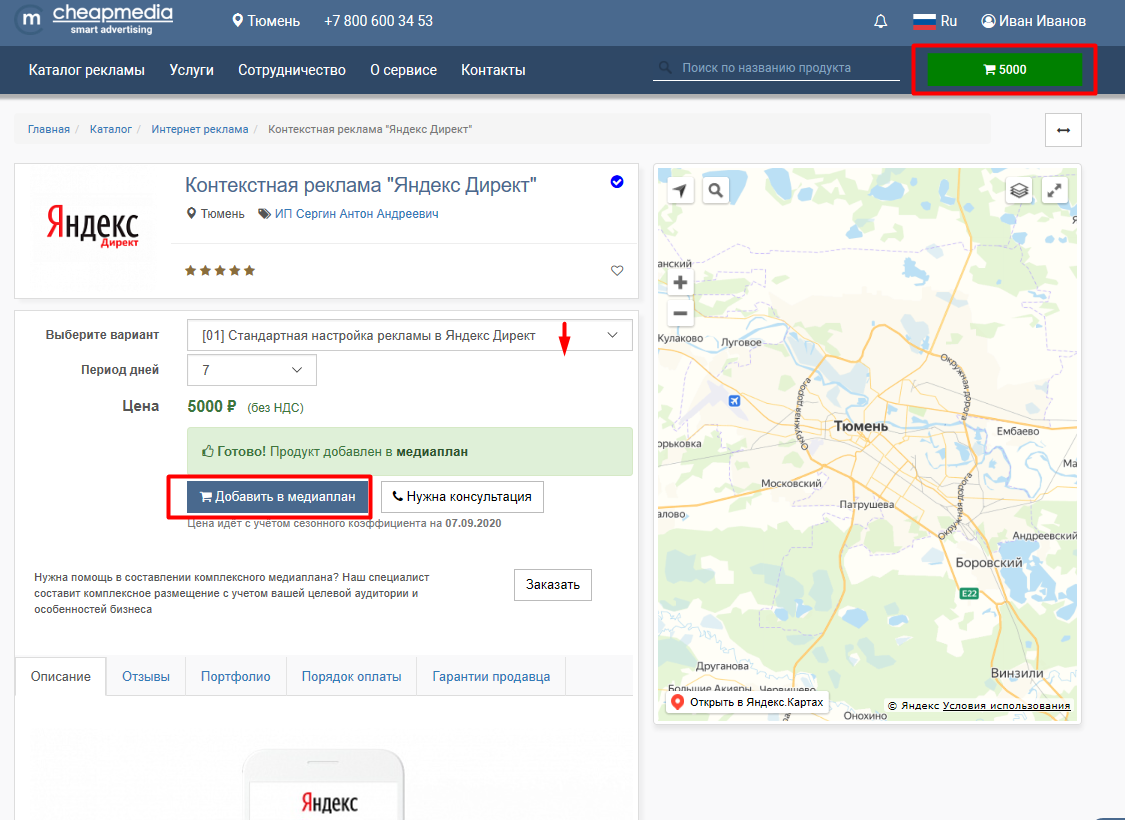Click Добавить в медиаплан button

pos(278,496)
